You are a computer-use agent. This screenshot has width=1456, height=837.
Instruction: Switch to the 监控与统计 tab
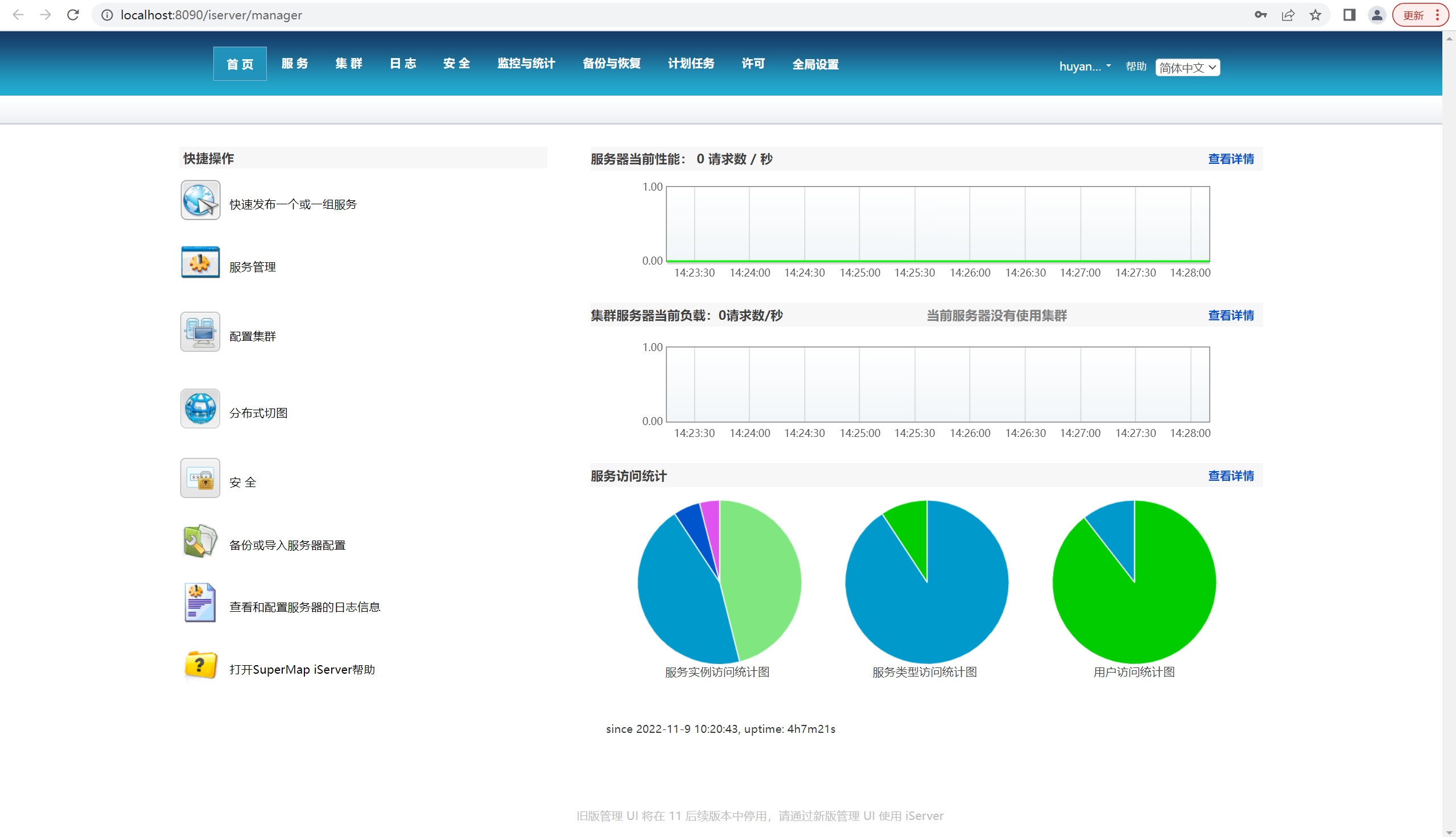tap(526, 64)
